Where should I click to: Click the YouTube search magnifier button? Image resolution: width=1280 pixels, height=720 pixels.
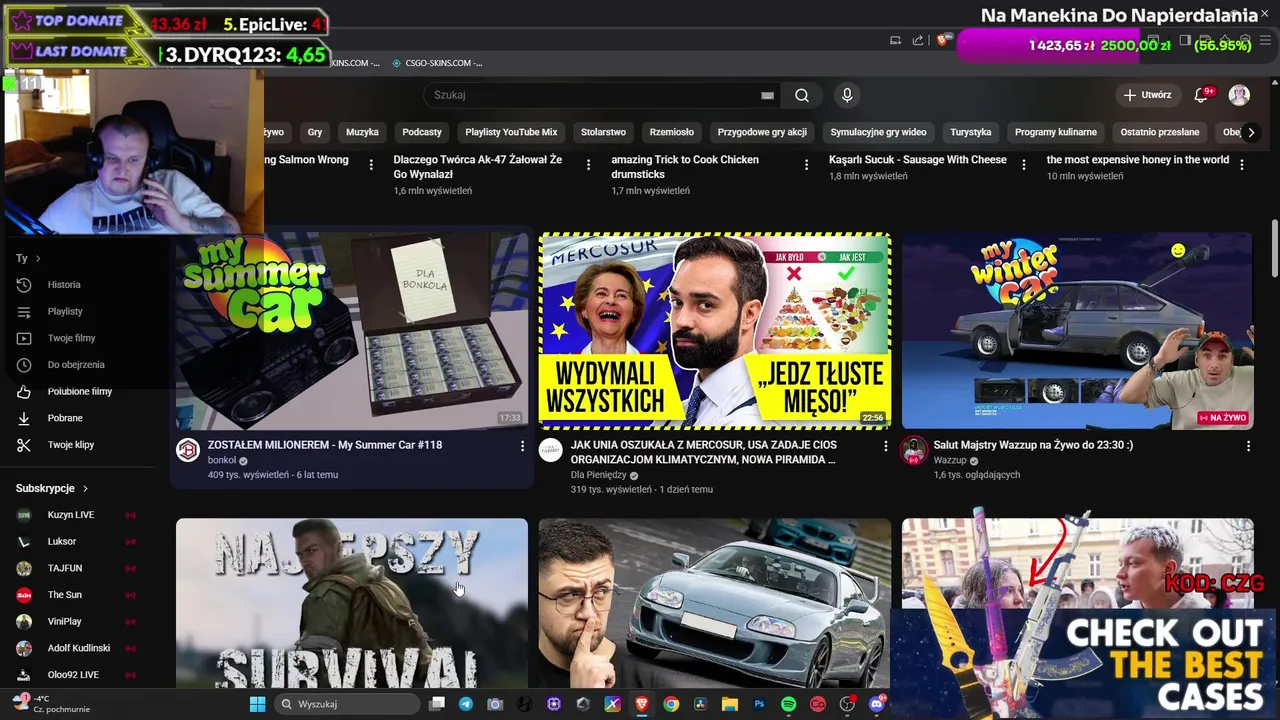coord(802,95)
